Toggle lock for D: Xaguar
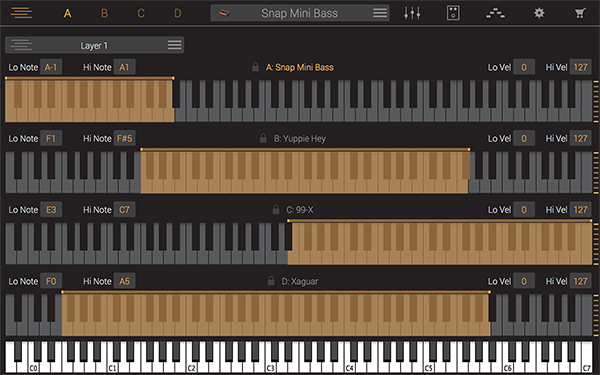The width and height of the screenshot is (600, 375). click(x=271, y=281)
